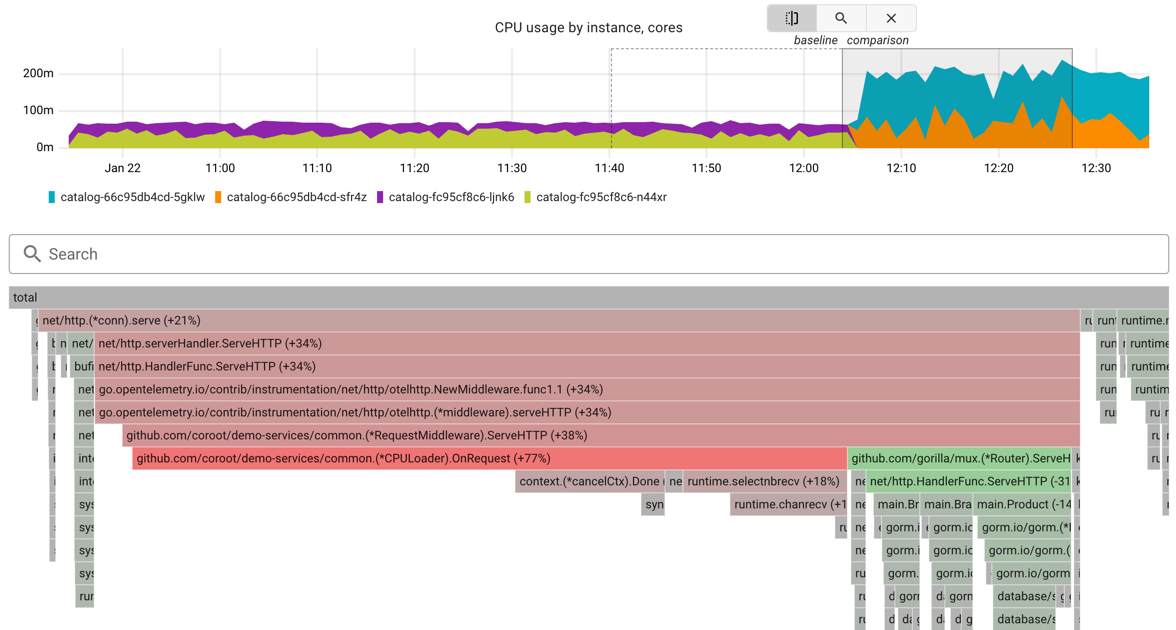The height and width of the screenshot is (630, 1176).
Task: Click legend label catalog-66c95db4cd-5gklw
Action: 133,197
